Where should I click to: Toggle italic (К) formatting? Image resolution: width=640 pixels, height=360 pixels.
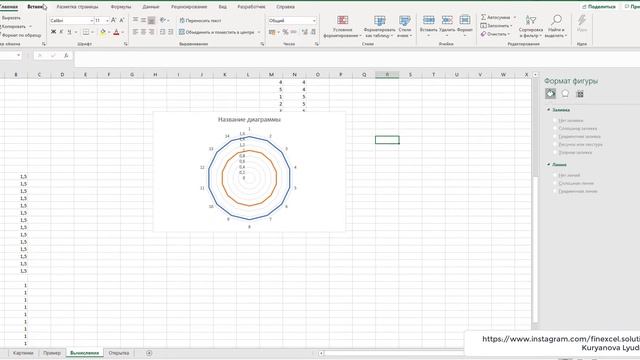click(x=61, y=32)
